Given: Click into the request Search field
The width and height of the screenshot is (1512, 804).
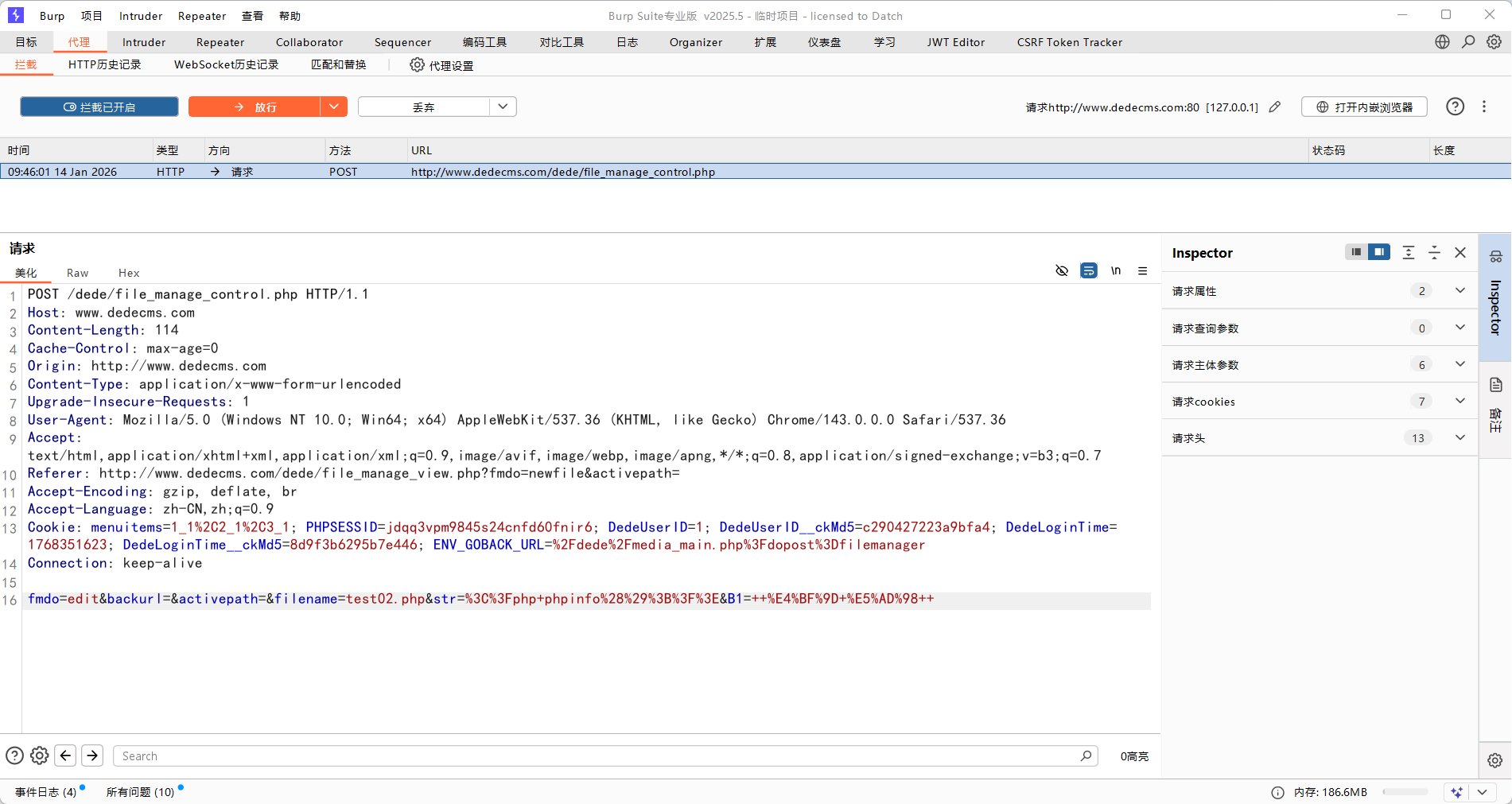Looking at the screenshot, I should tap(605, 755).
